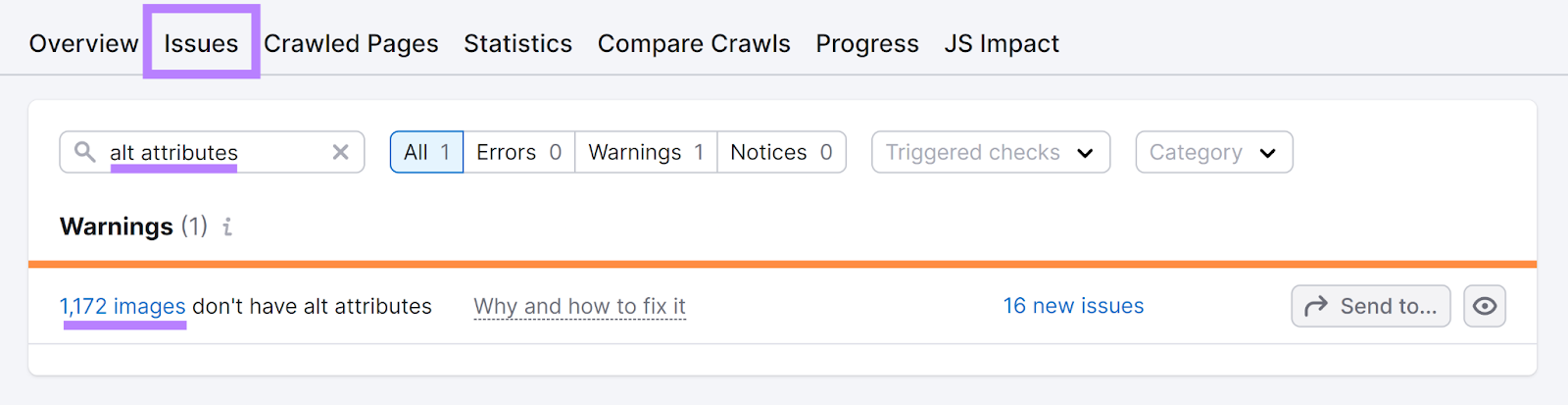Image resolution: width=1568 pixels, height=405 pixels.
Task: Show only Warnings filter
Action: (x=646, y=152)
